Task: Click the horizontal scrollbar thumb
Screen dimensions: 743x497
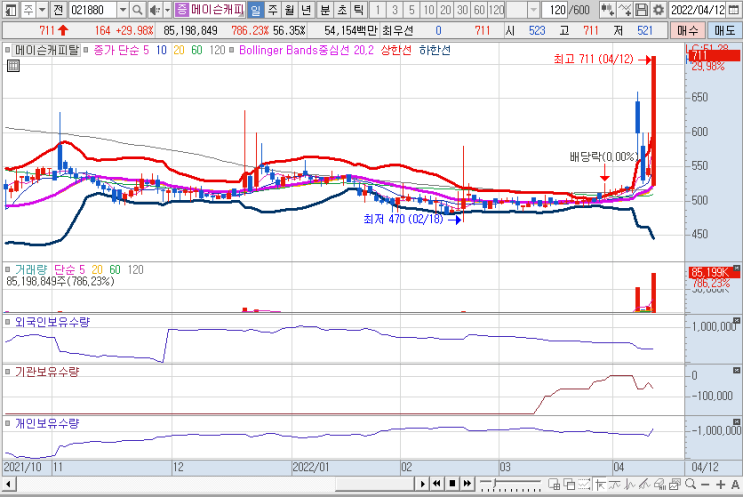Action: (374, 484)
